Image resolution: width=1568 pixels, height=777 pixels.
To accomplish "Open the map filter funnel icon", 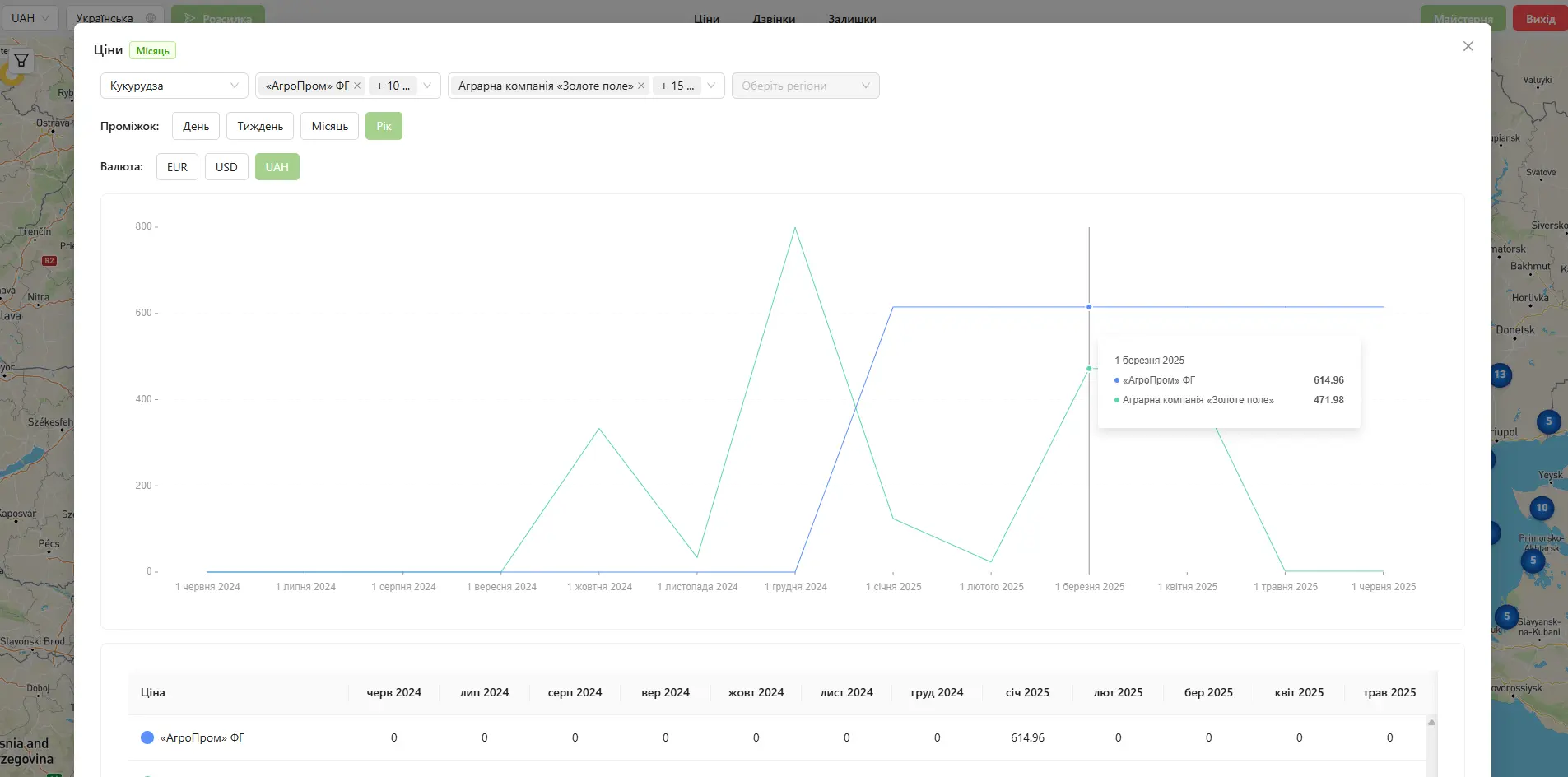I will (x=21, y=60).
